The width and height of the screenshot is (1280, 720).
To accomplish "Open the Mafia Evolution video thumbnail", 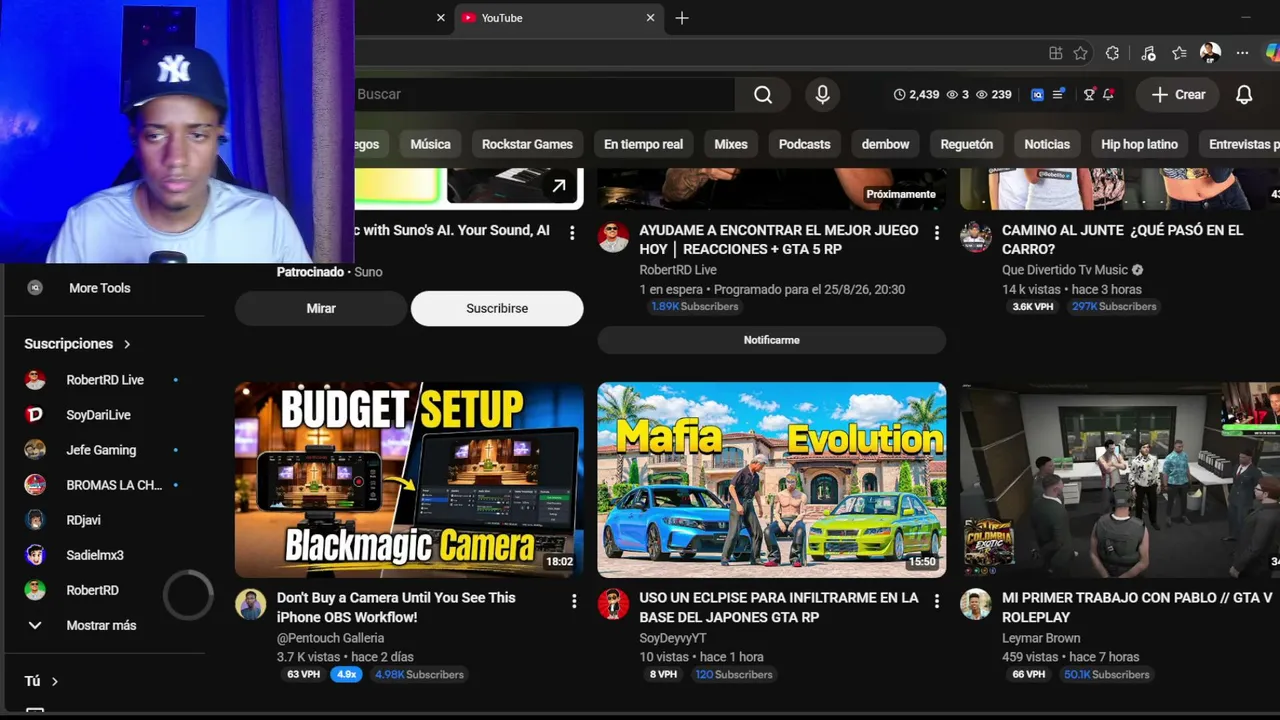I will click(x=772, y=480).
